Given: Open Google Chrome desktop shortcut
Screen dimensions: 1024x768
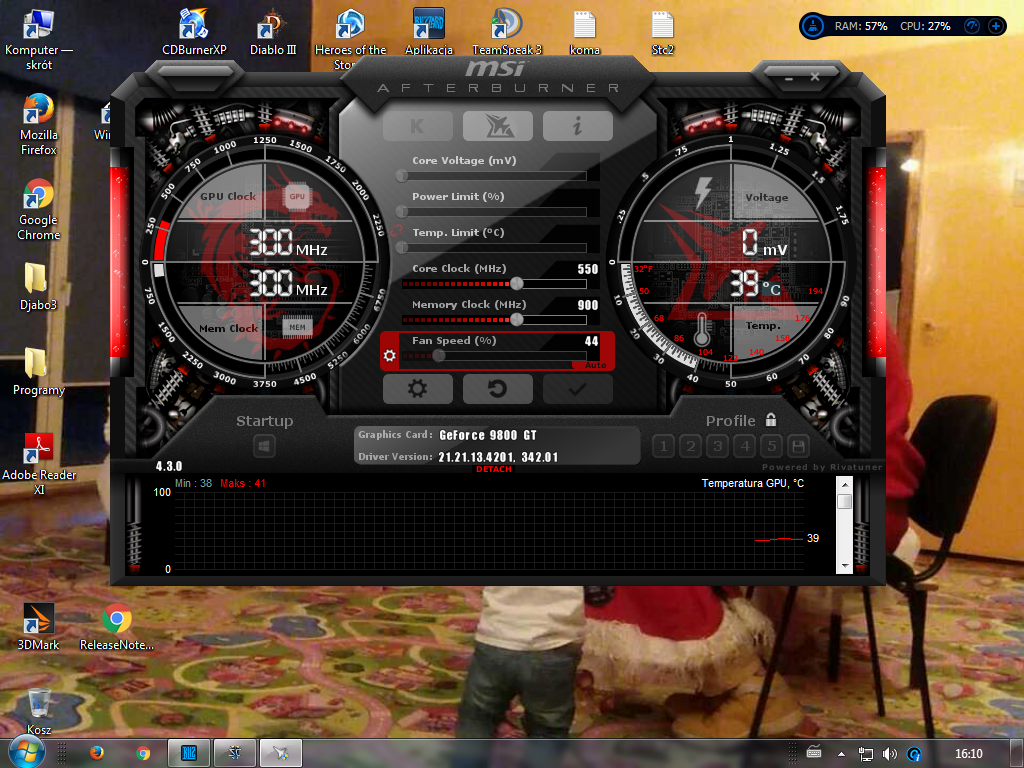Looking at the screenshot, I should pos(39,209).
